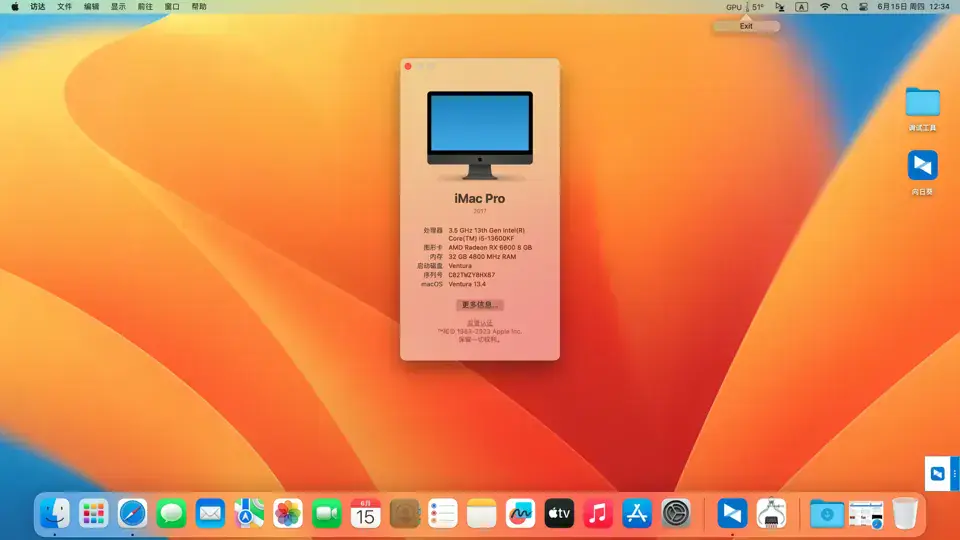The image size is (960, 540).
Task: Open Contacts from the Dock
Action: (404, 513)
